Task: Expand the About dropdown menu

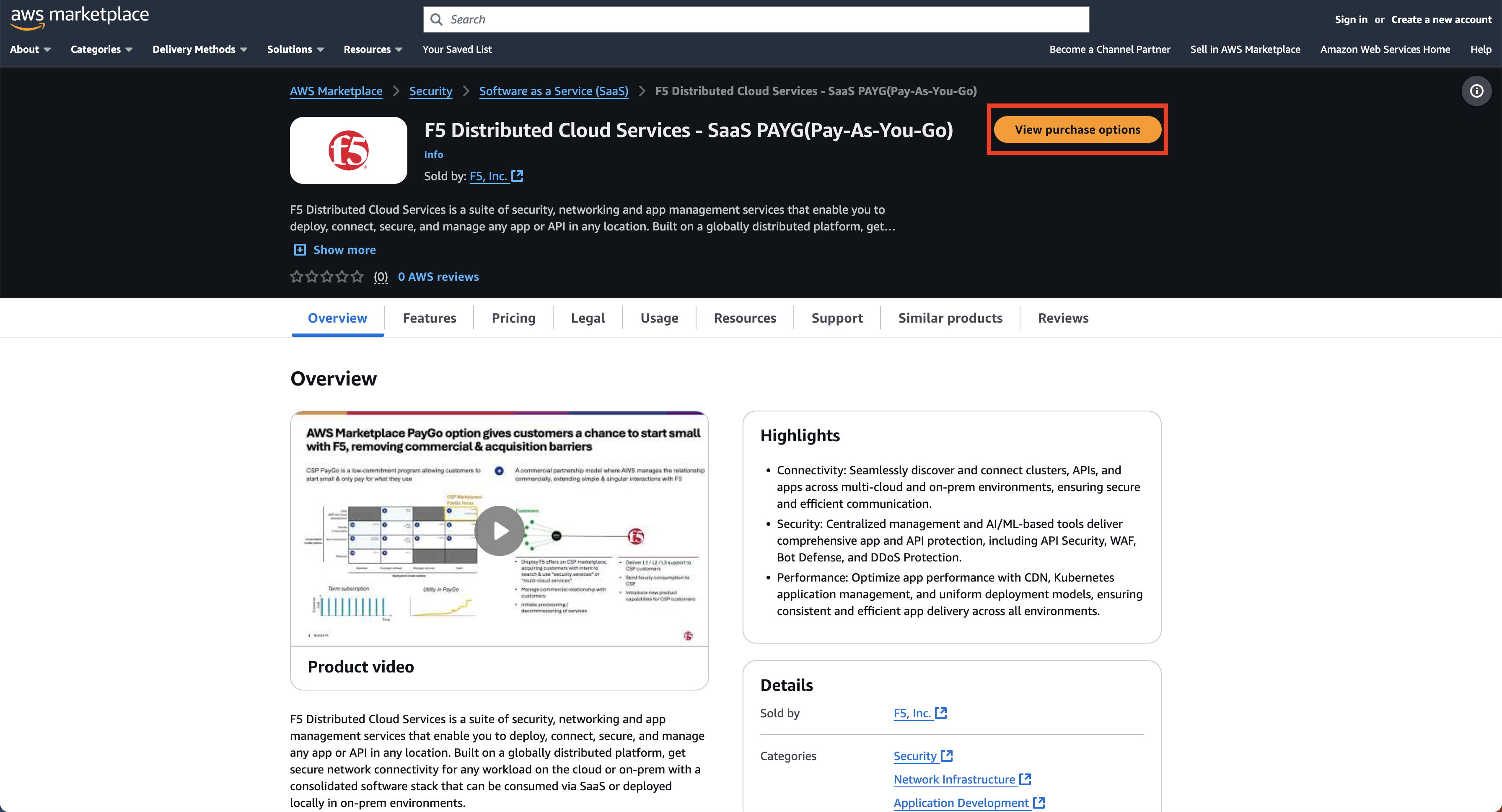Action: (x=30, y=49)
